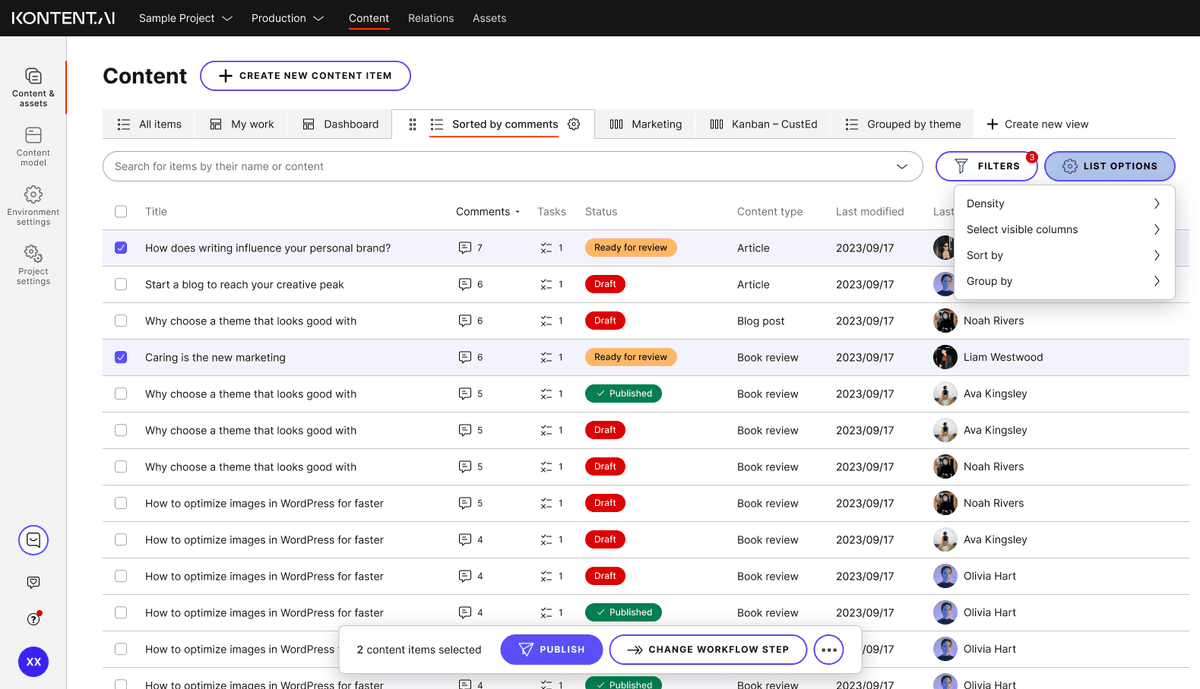Uncheck the row for 'Caring is the new marketing'
1200x689 pixels.
pos(120,357)
